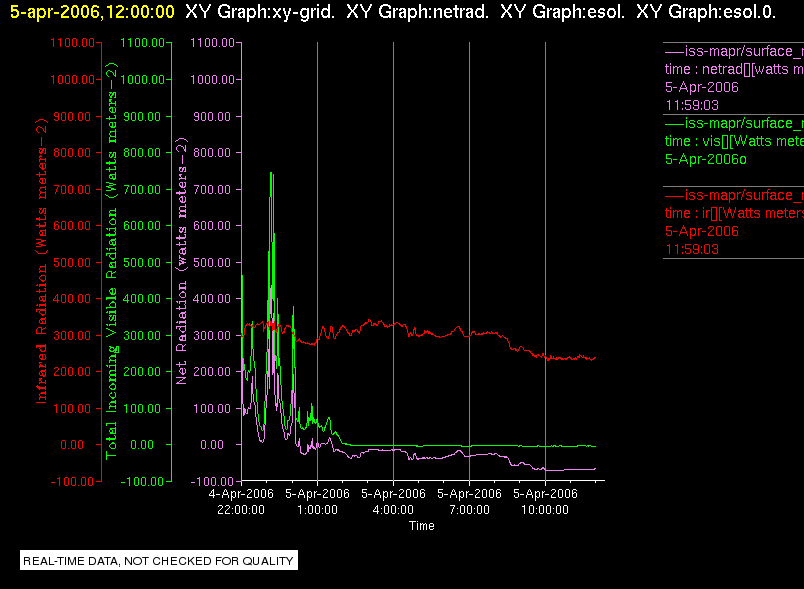Select the REAL-TIME DATA, NOT CHECKED FOR QUALITY label
Viewport: 804px width, 589px height.
coord(158,560)
